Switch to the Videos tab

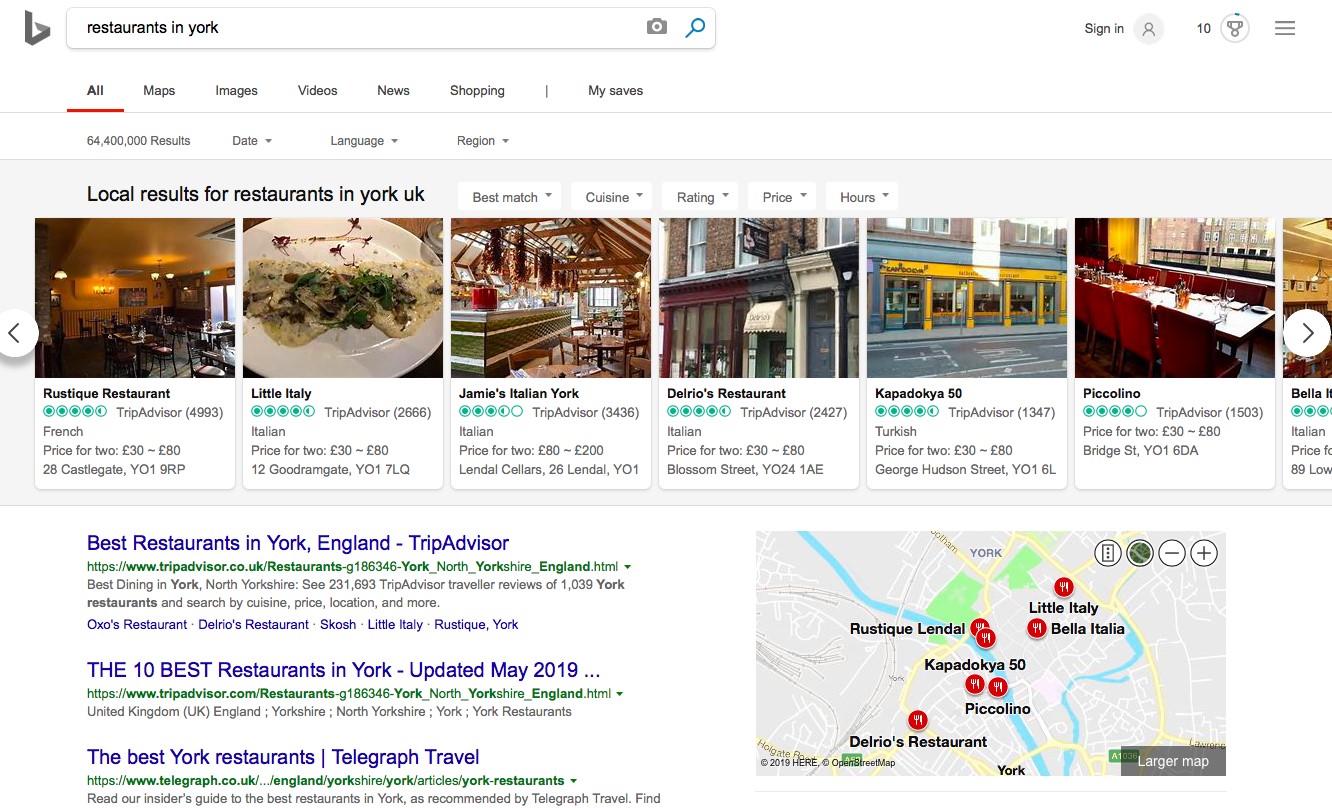pyautogui.click(x=318, y=90)
